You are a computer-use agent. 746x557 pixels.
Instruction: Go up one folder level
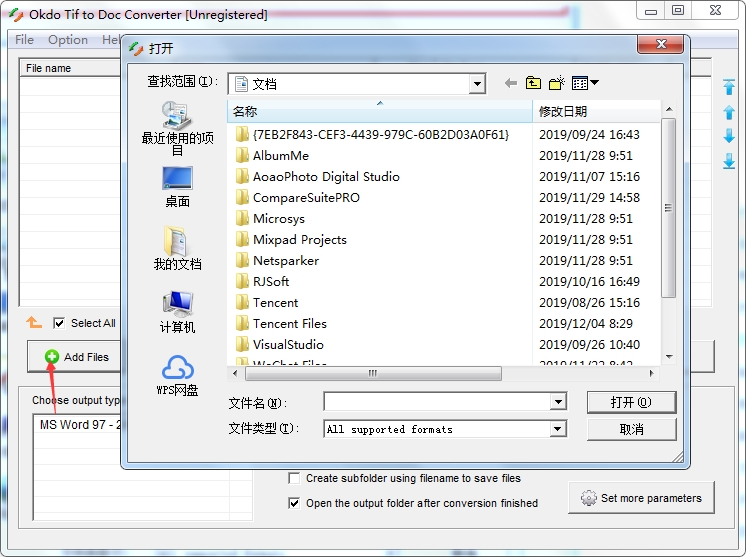click(533, 83)
